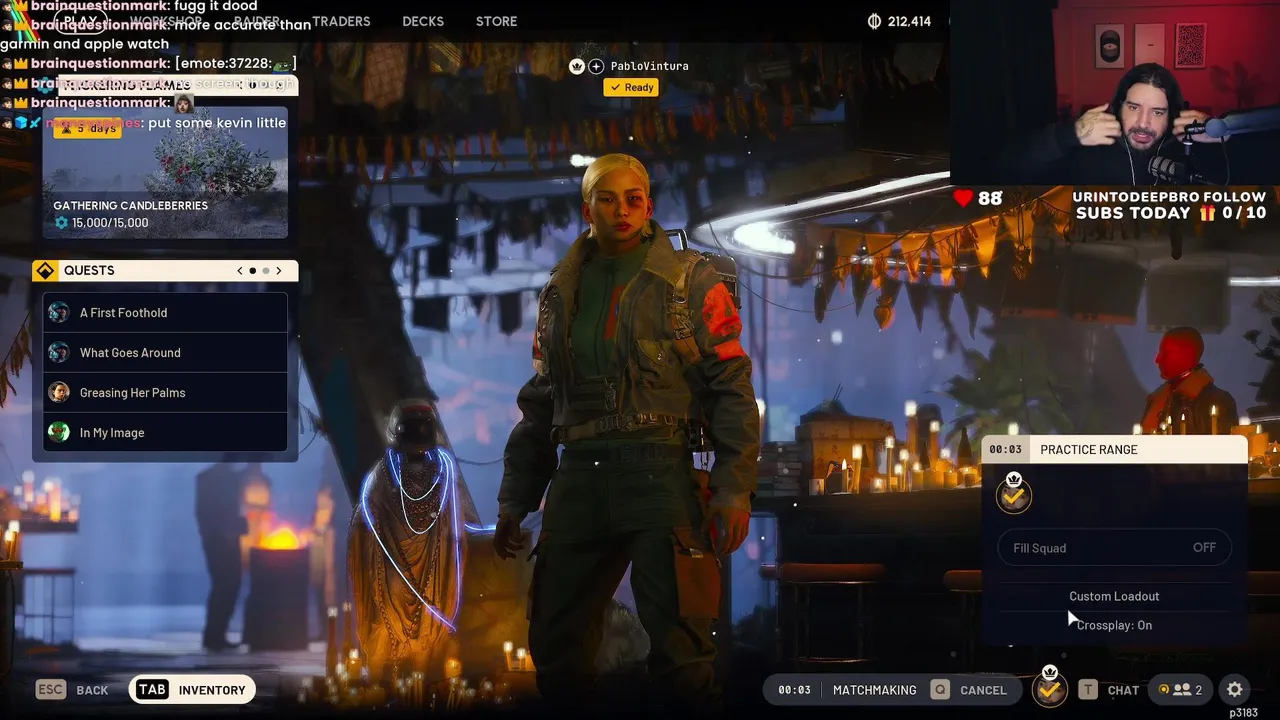1280x720 pixels.
Task: Toggle the yellow Ready status badge
Action: click(x=631, y=87)
